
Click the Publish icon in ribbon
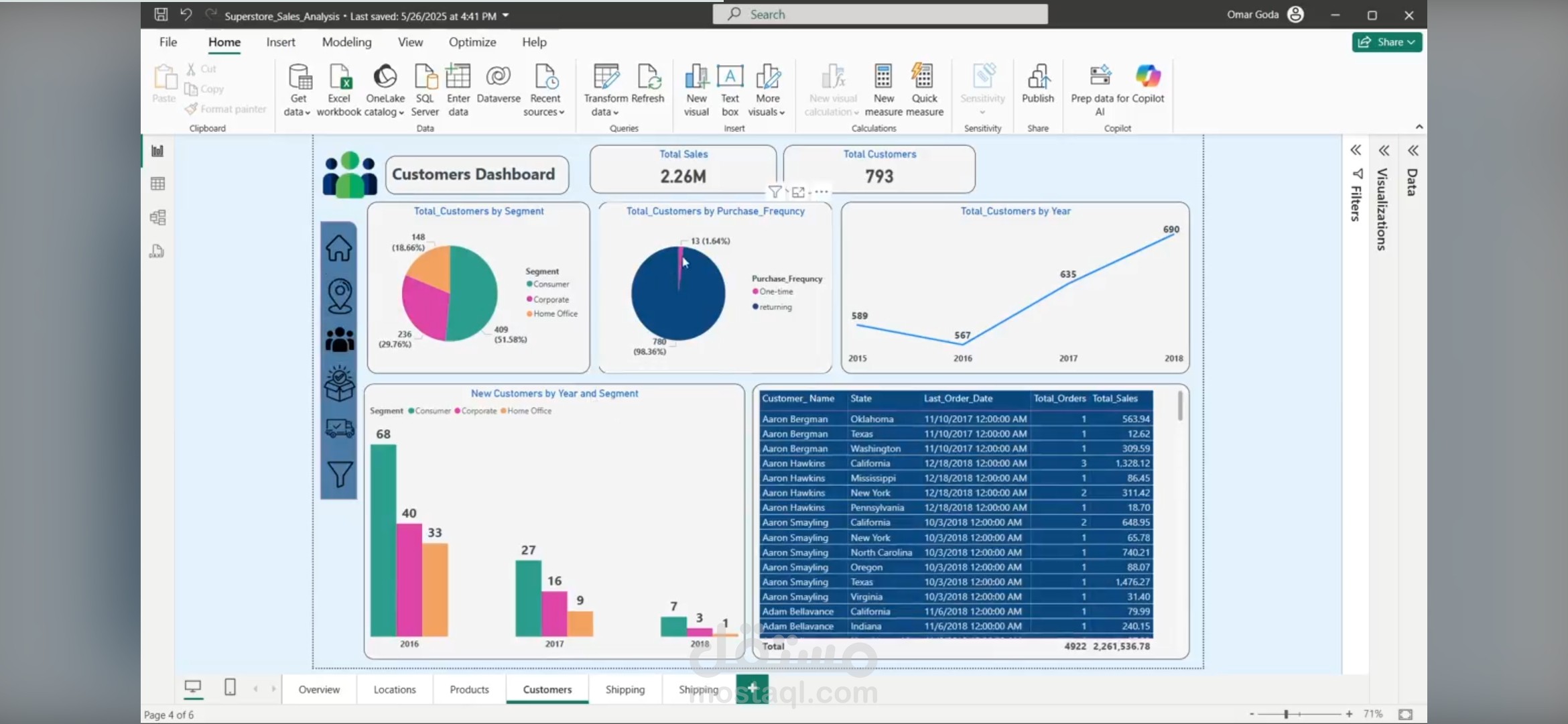point(1038,77)
